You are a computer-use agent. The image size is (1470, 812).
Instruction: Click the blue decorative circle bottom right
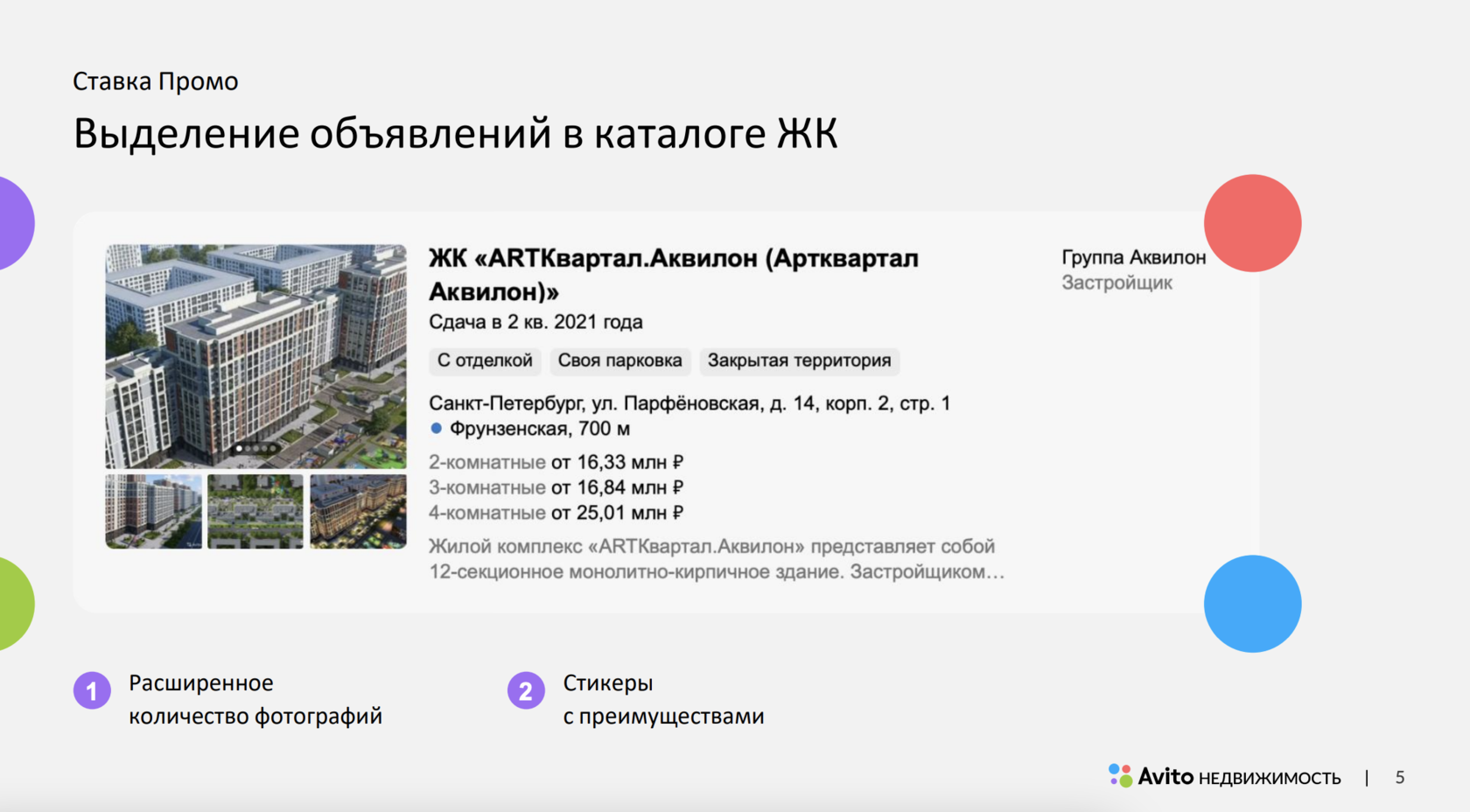coord(1253,603)
